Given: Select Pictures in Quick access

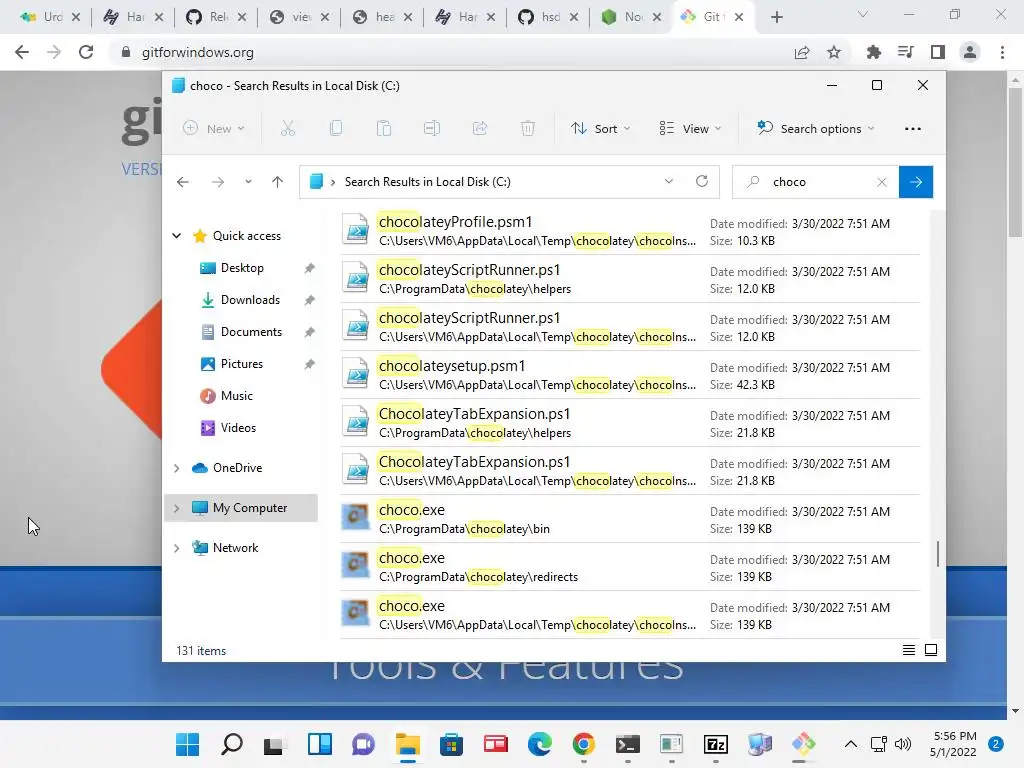Looking at the screenshot, I should coord(242,364).
